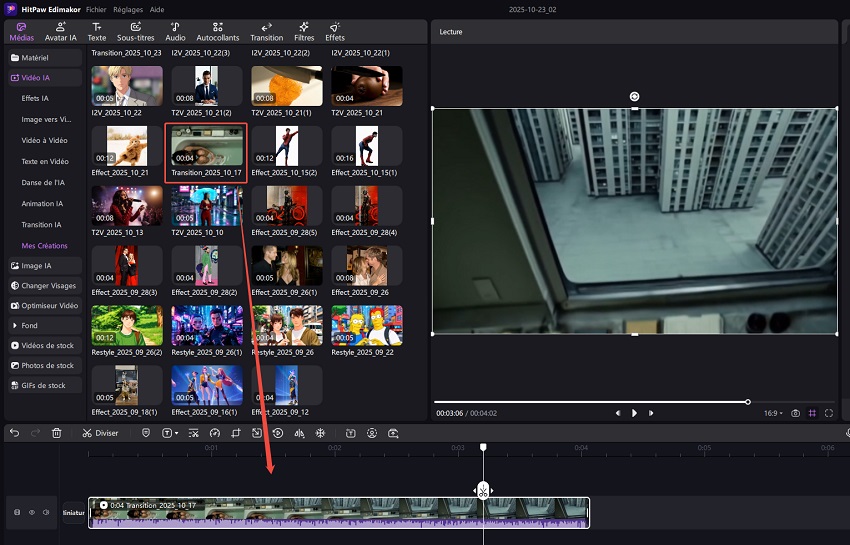Delete the clip with the trash icon
The width and height of the screenshot is (850, 545).
(x=57, y=433)
